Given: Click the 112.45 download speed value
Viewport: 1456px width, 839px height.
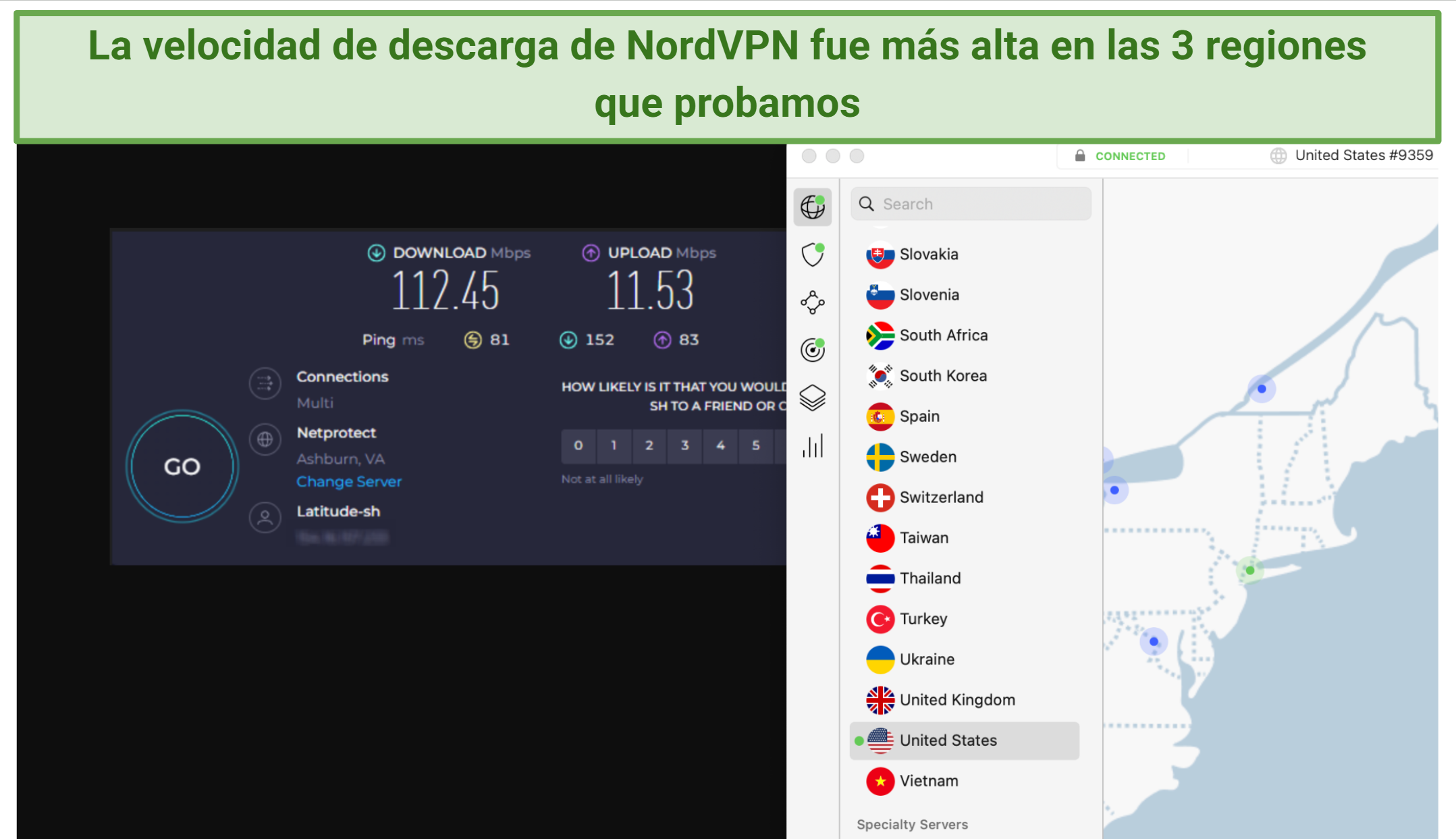Looking at the screenshot, I should (446, 291).
